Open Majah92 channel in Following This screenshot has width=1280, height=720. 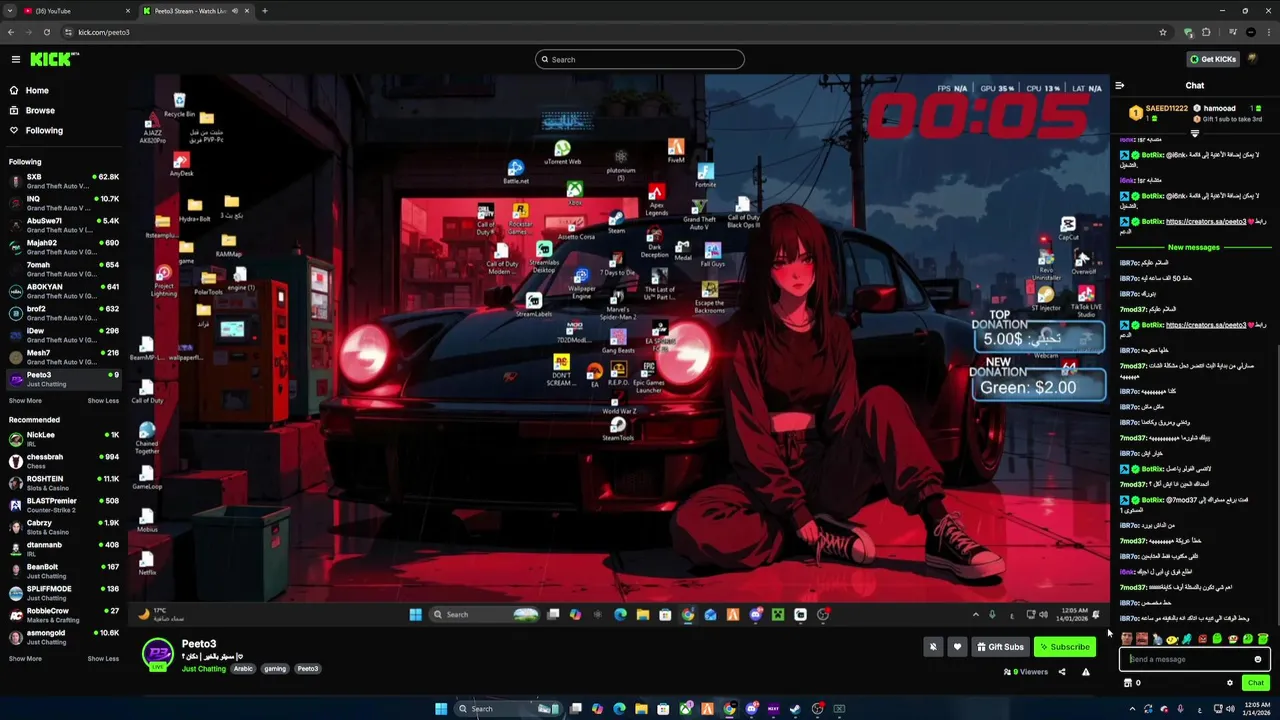(x=62, y=247)
